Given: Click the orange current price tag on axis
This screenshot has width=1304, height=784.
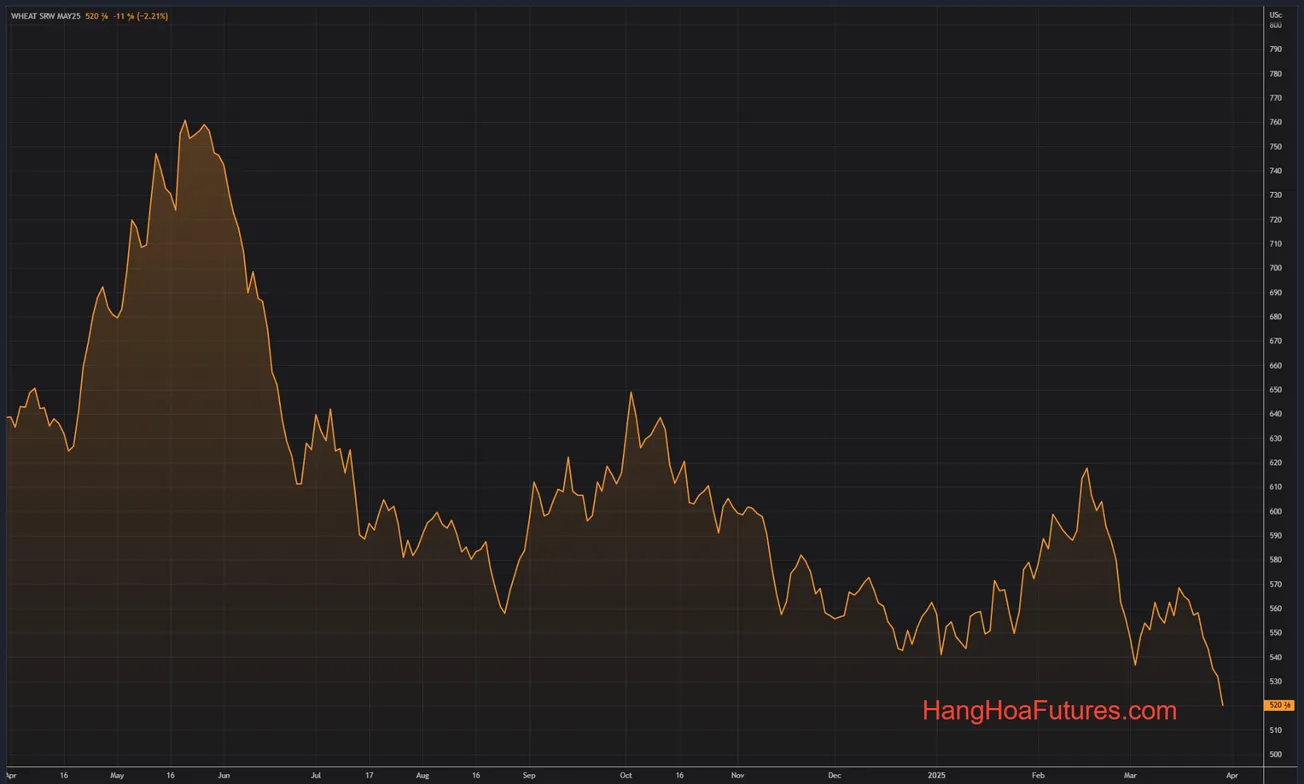Looking at the screenshot, I should coord(1280,705).
